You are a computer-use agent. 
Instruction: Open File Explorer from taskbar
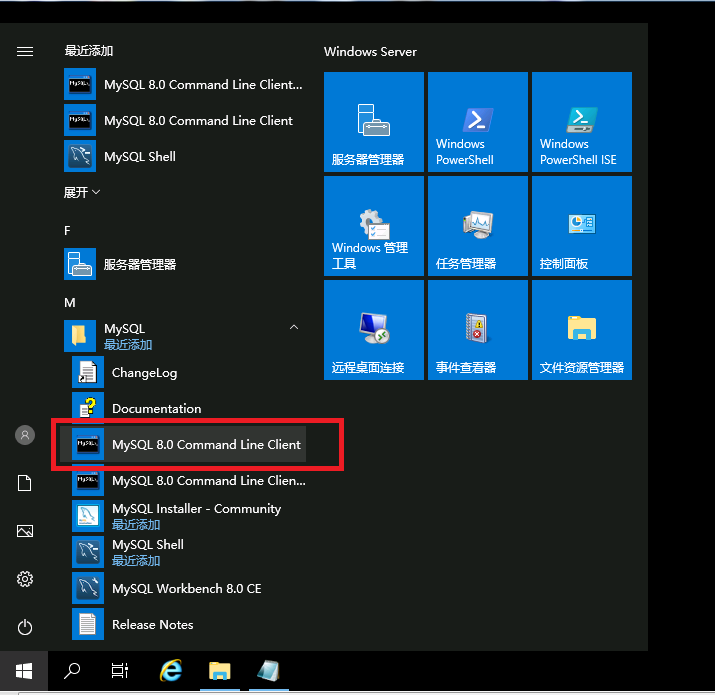[220, 671]
